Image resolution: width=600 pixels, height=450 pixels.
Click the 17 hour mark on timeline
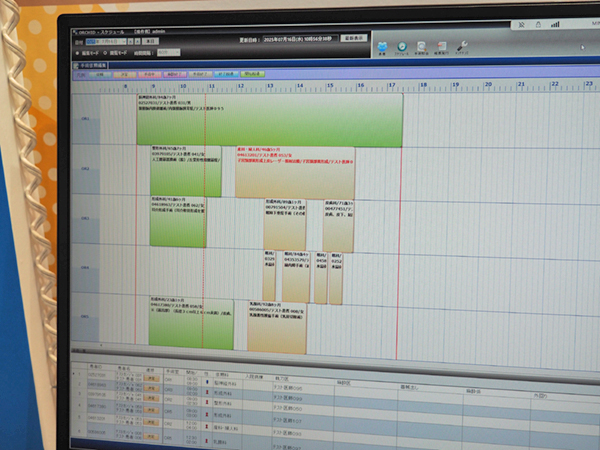391,85
